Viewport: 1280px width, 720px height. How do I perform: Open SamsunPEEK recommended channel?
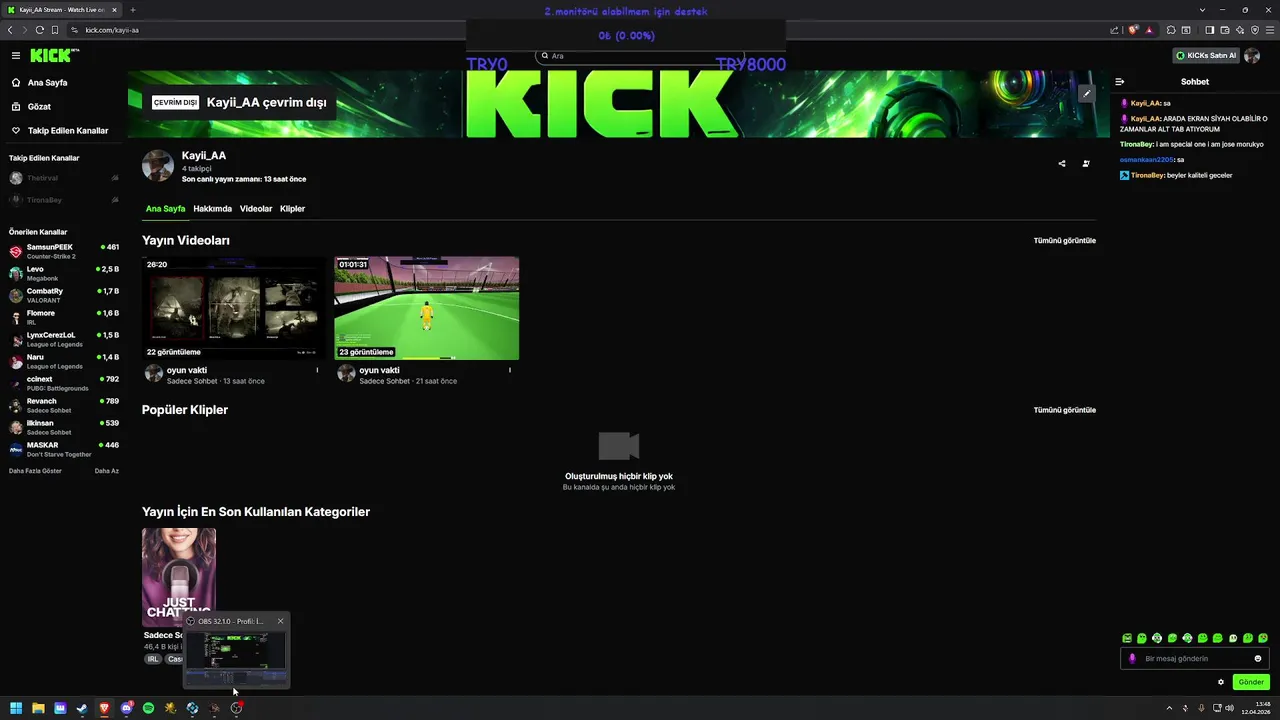[x=64, y=251]
